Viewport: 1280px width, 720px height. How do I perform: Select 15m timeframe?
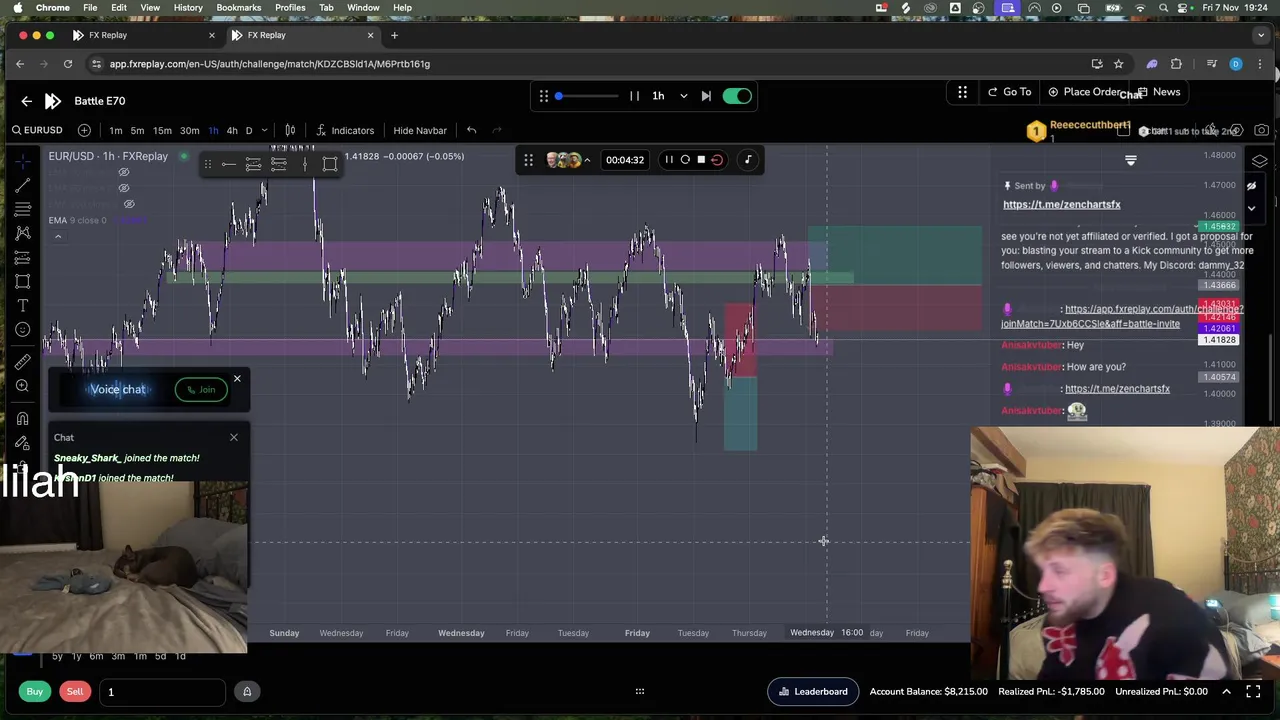162,130
